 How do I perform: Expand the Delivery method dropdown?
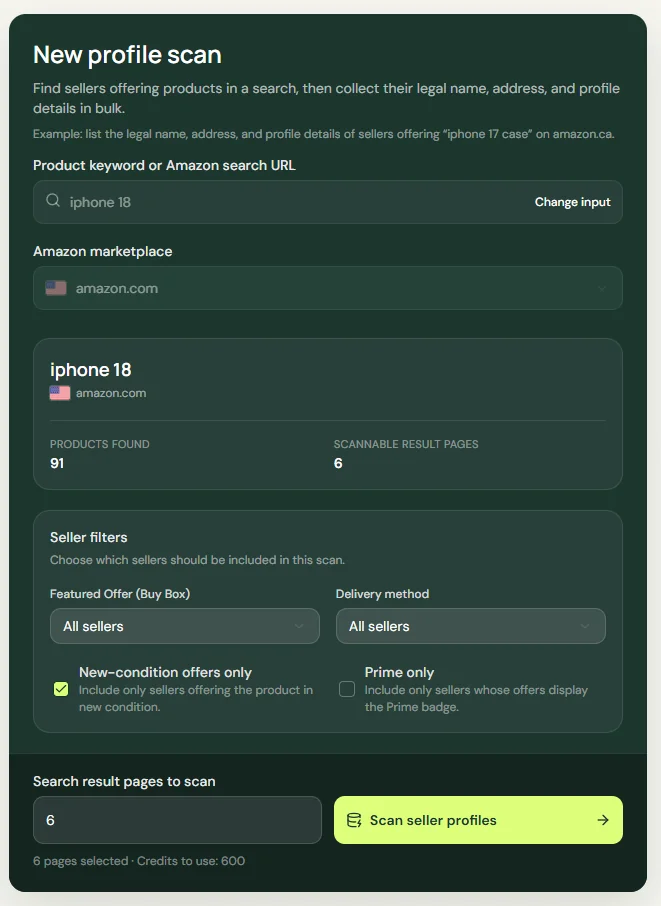coord(471,626)
